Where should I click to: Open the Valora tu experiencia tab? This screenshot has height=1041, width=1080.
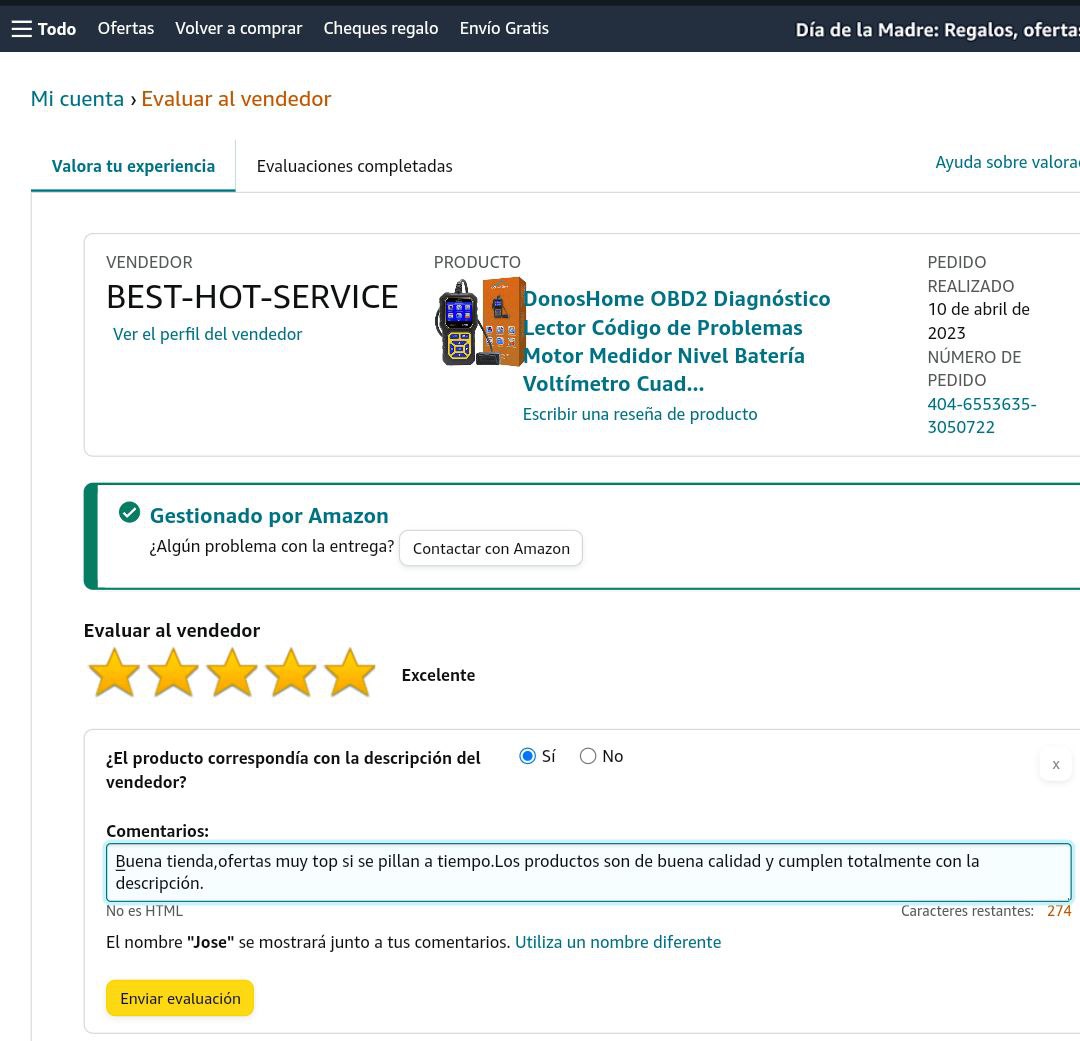coord(133,166)
